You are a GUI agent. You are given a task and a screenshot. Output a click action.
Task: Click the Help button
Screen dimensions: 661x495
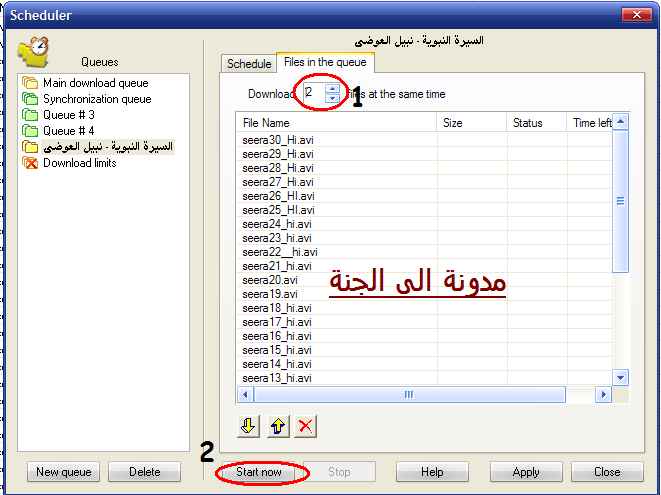(x=432, y=472)
